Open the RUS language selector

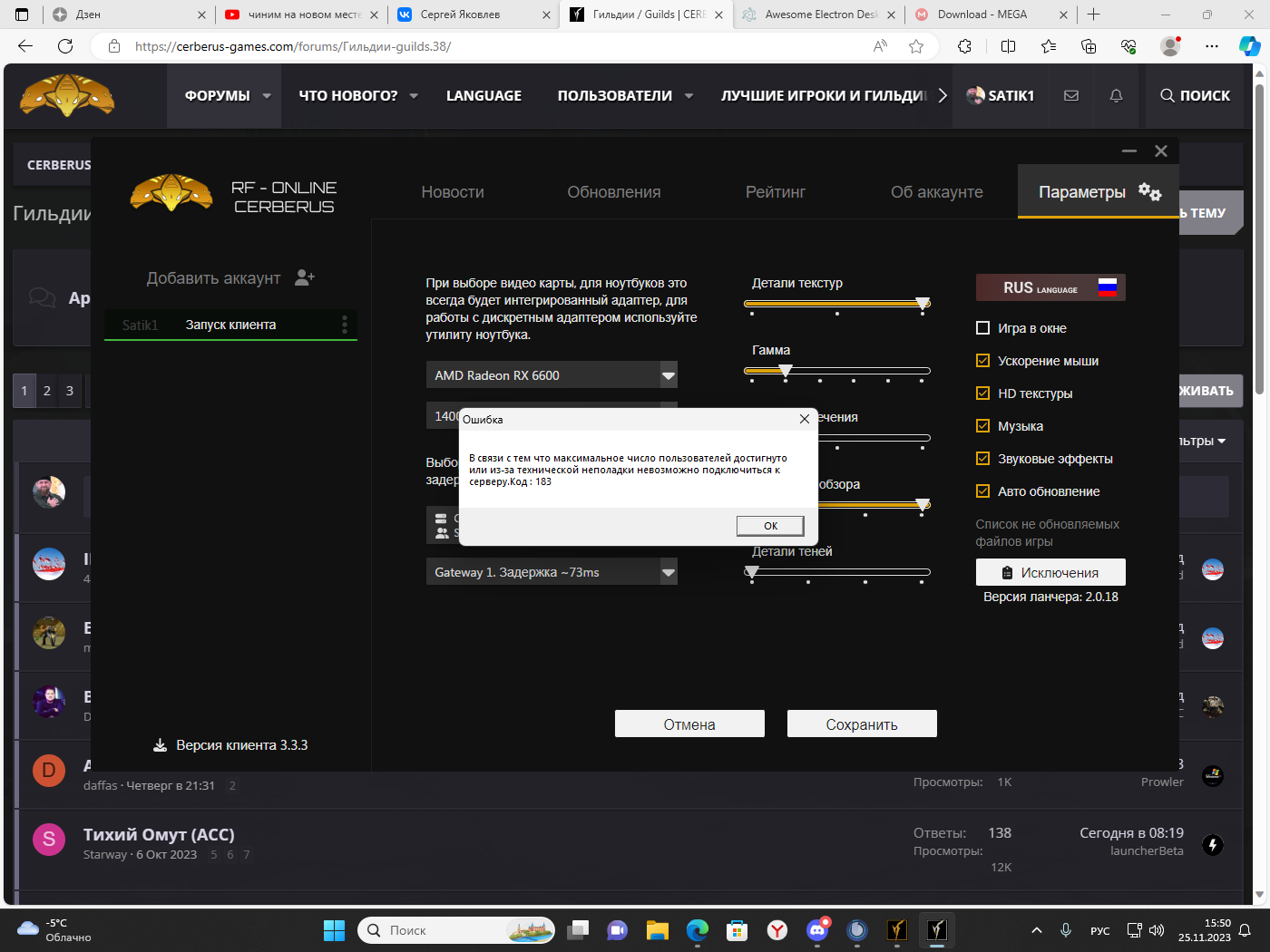tap(1050, 287)
